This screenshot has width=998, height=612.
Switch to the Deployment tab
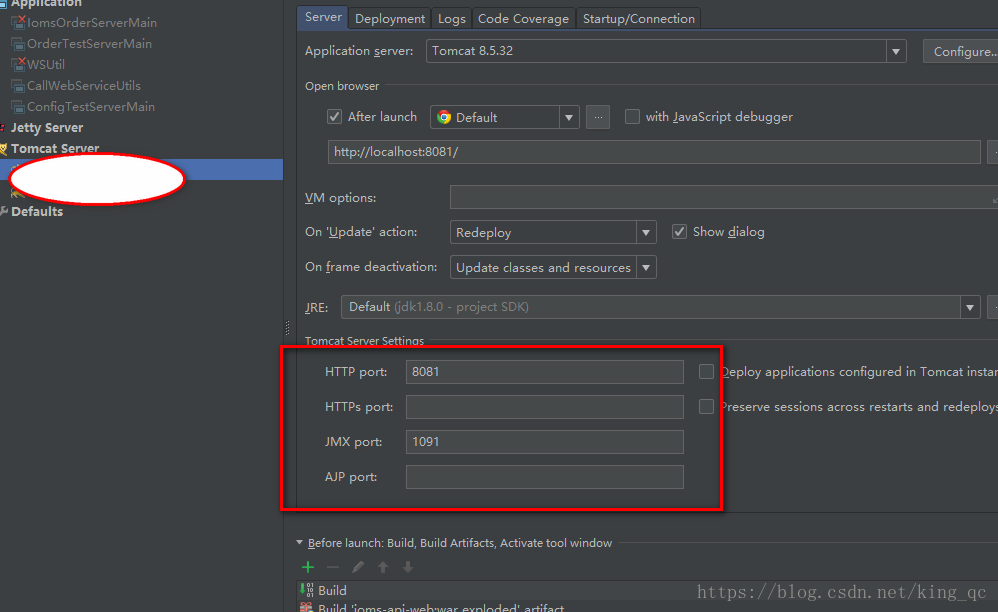point(390,18)
